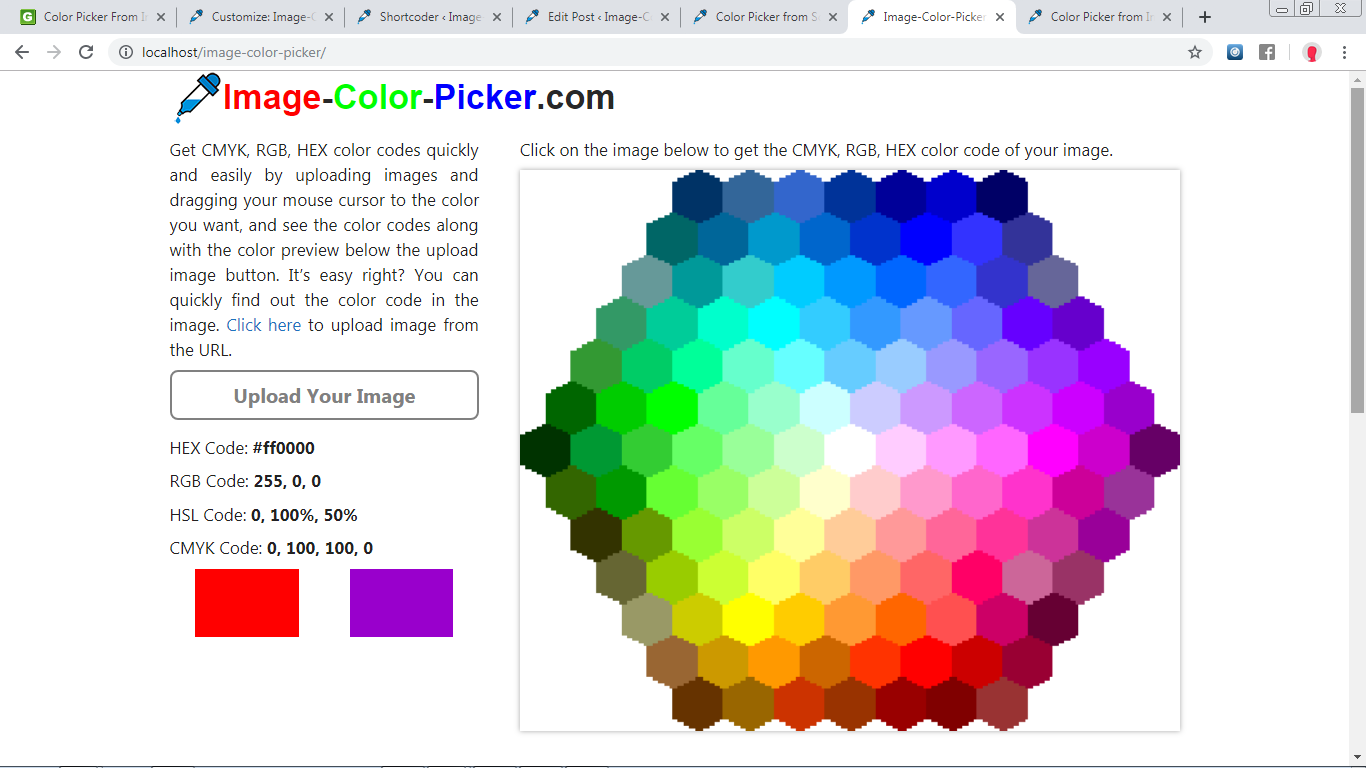
Task: Click the Image-Color-Picker.com logo text
Action: click(418, 98)
